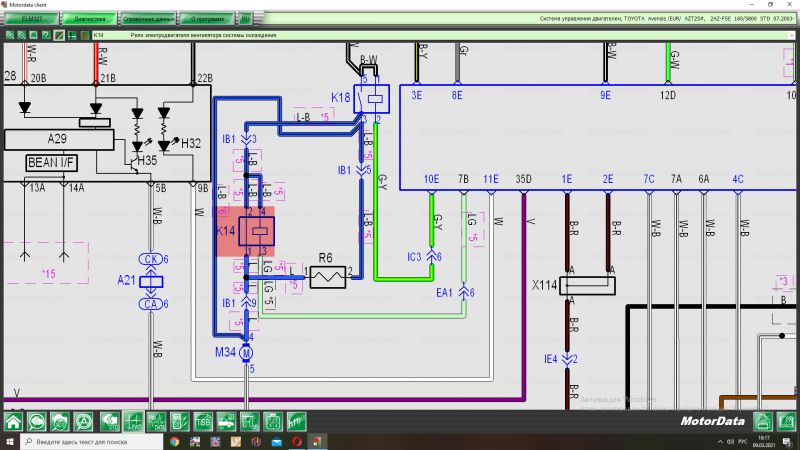
Task: Click the print icon beside MotorData logo
Action: [762, 421]
